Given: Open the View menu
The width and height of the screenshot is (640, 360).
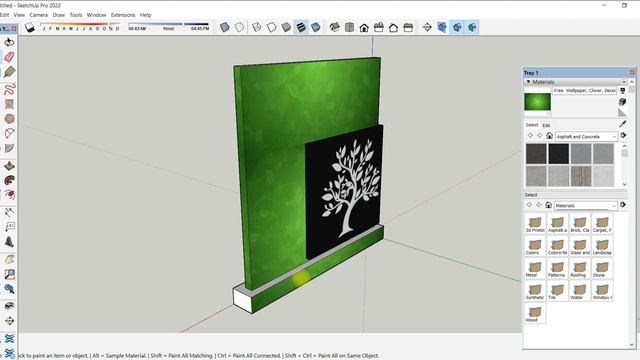Looking at the screenshot, I should [x=19, y=15].
